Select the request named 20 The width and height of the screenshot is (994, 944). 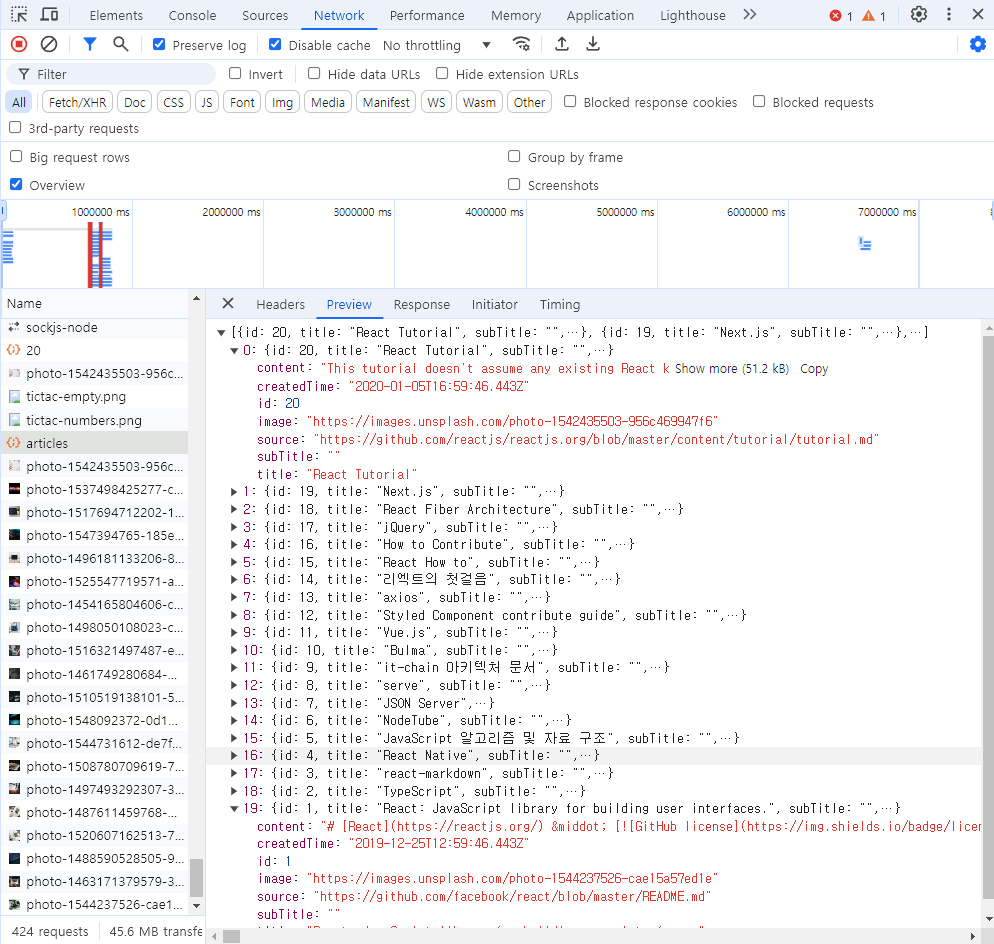pos(94,351)
